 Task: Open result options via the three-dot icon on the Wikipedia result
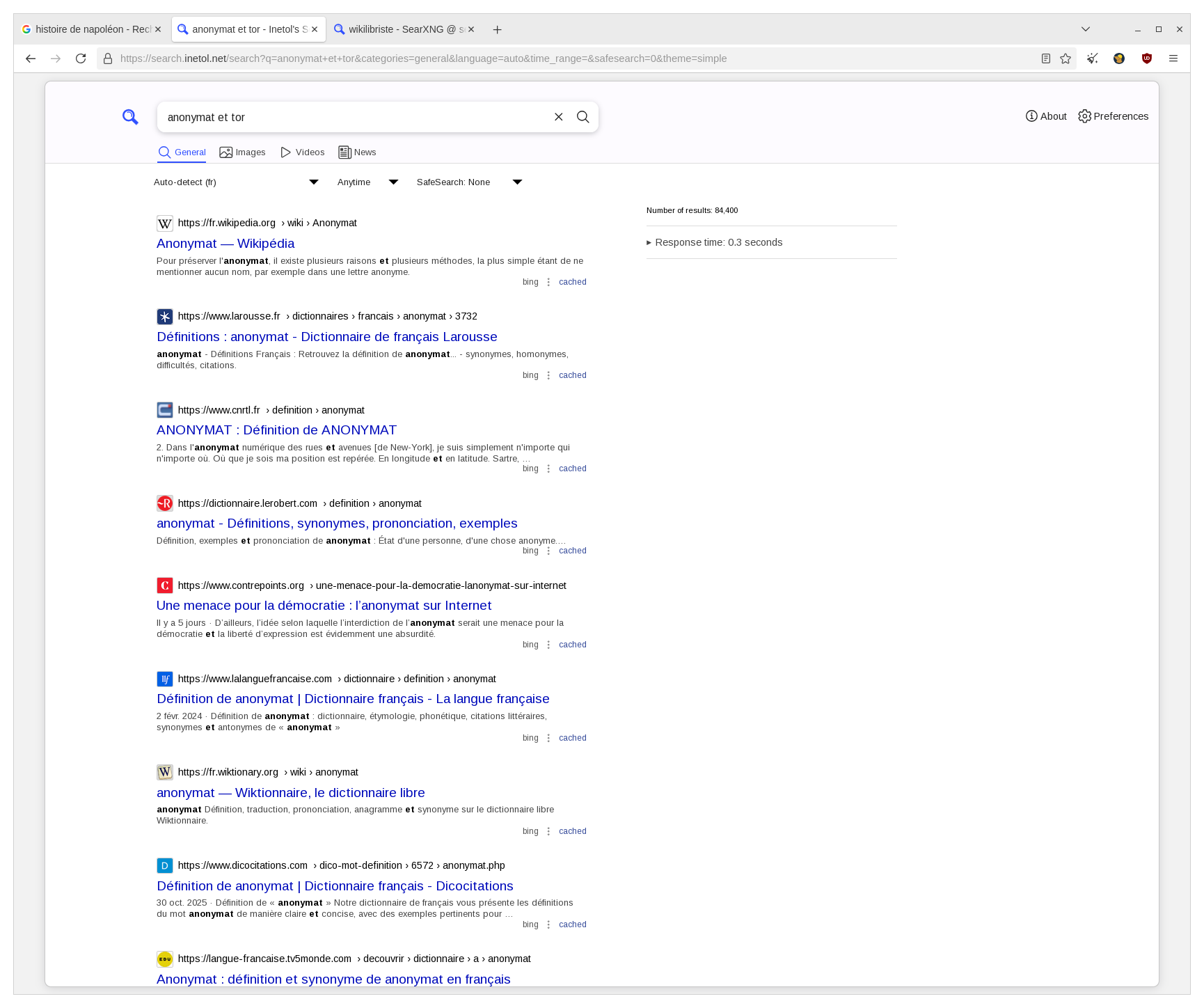pyautogui.click(x=548, y=281)
